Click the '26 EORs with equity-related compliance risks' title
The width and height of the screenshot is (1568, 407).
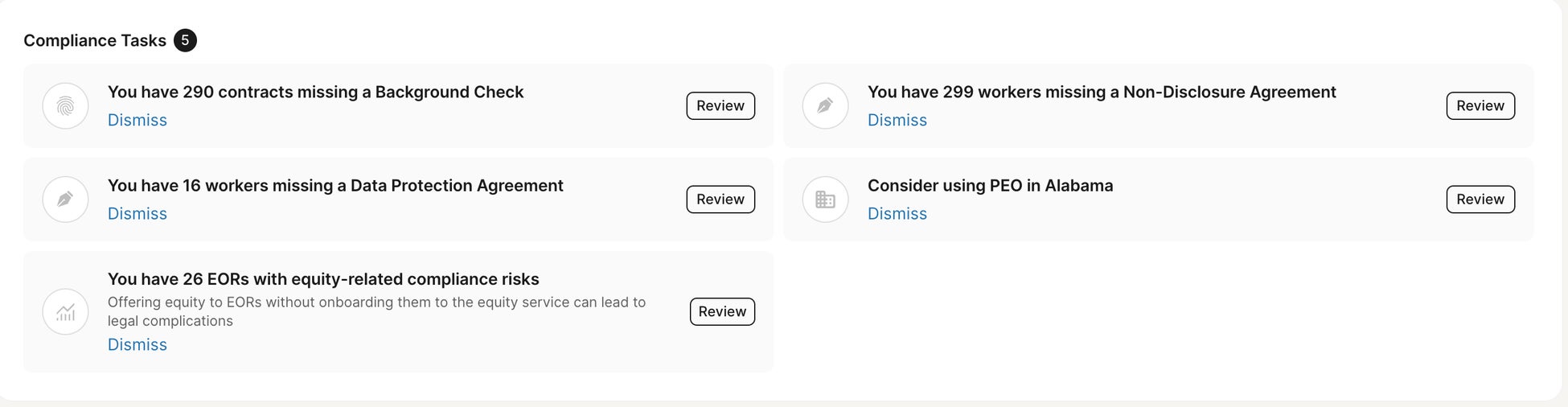coord(323,279)
